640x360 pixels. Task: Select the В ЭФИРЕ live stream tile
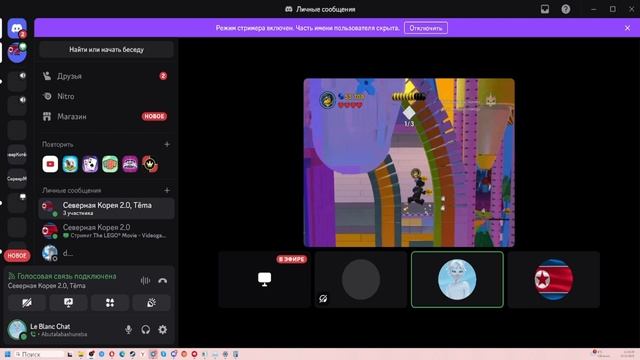click(x=264, y=280)
